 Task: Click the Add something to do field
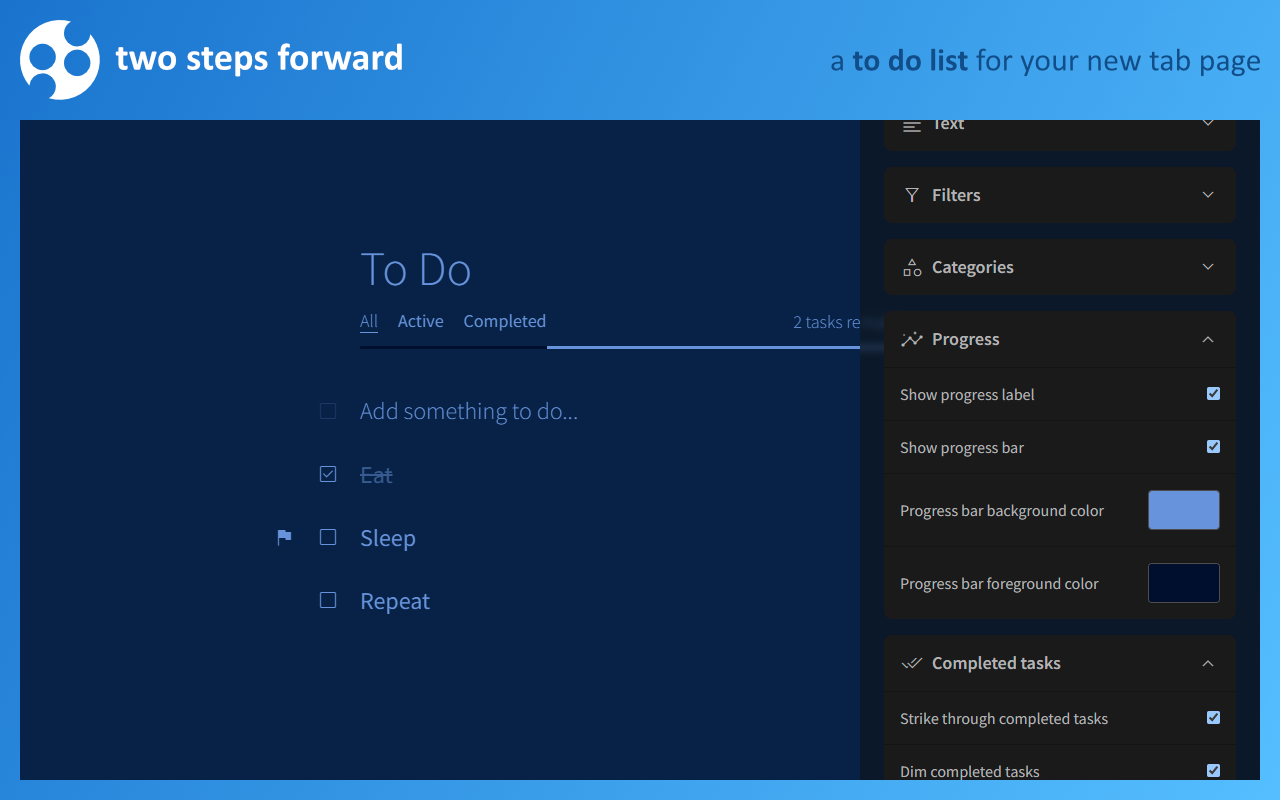(469, 411)
